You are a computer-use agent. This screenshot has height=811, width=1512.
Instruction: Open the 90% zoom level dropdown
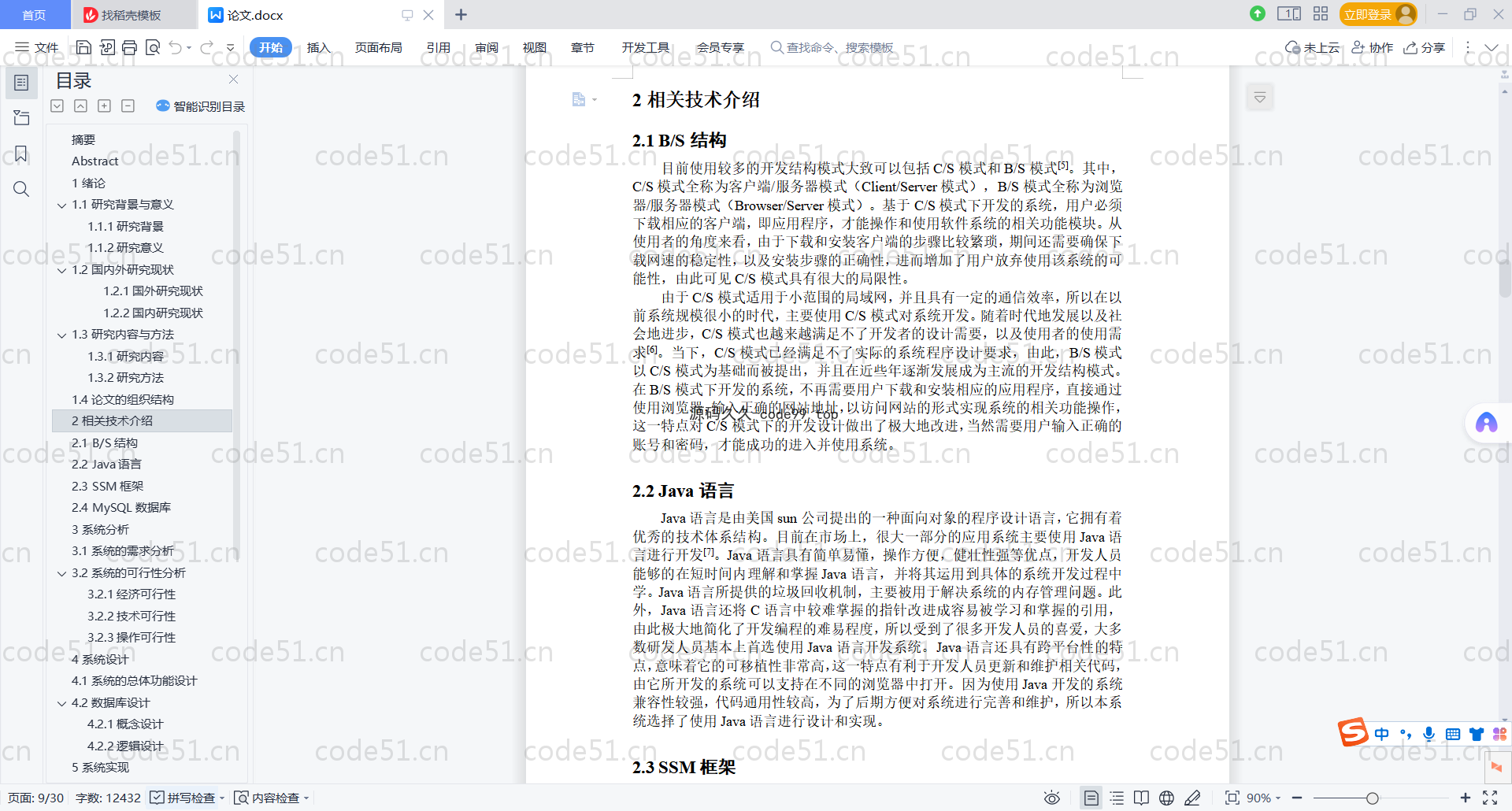(x=1264, y=798)
